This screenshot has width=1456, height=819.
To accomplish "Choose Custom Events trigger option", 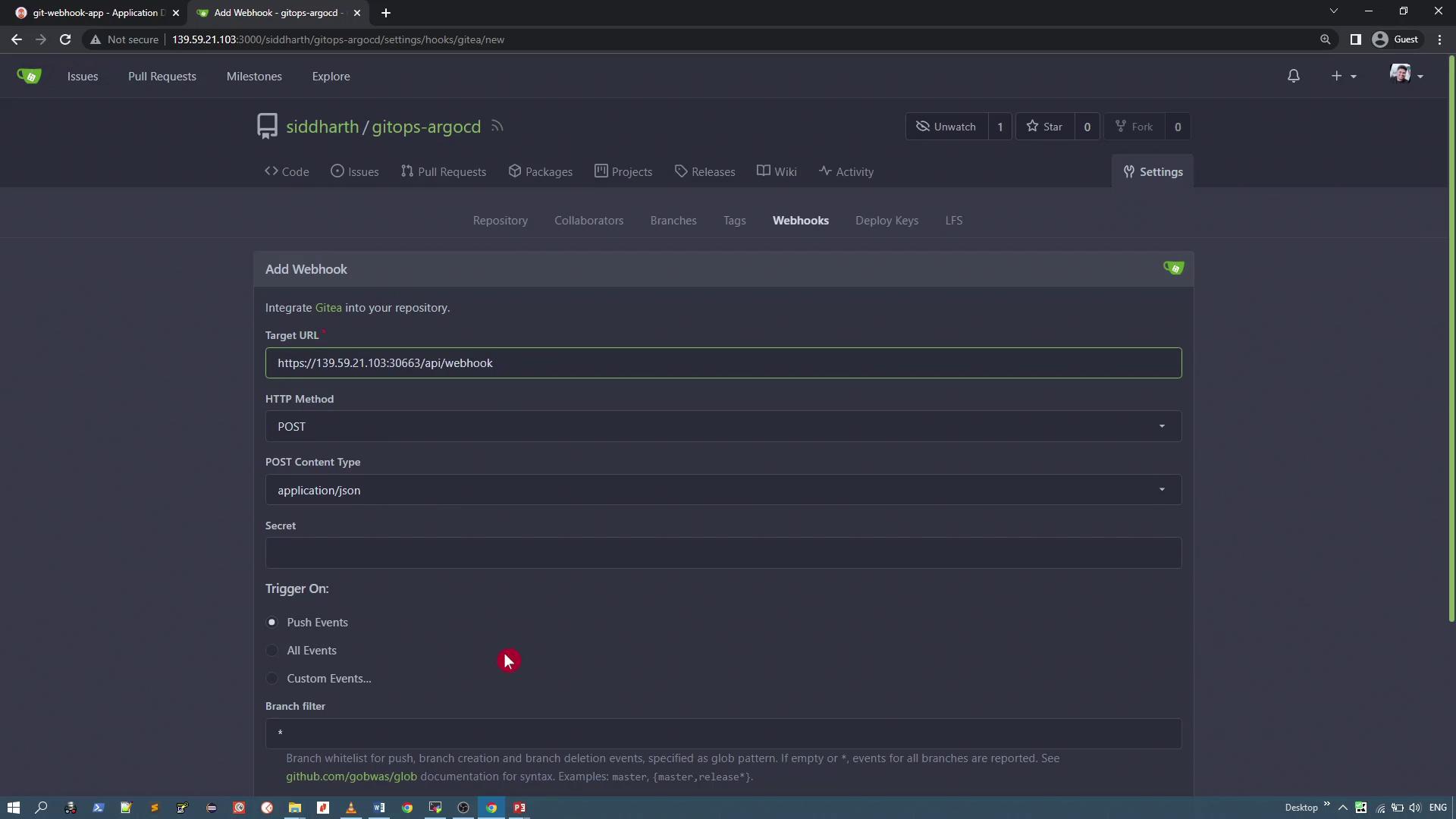I will 272,679.
